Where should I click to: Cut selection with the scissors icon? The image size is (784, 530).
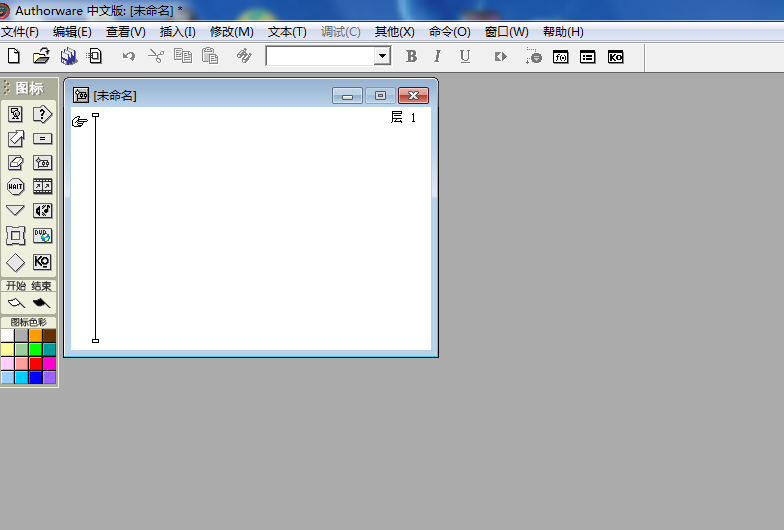[156, 56]
